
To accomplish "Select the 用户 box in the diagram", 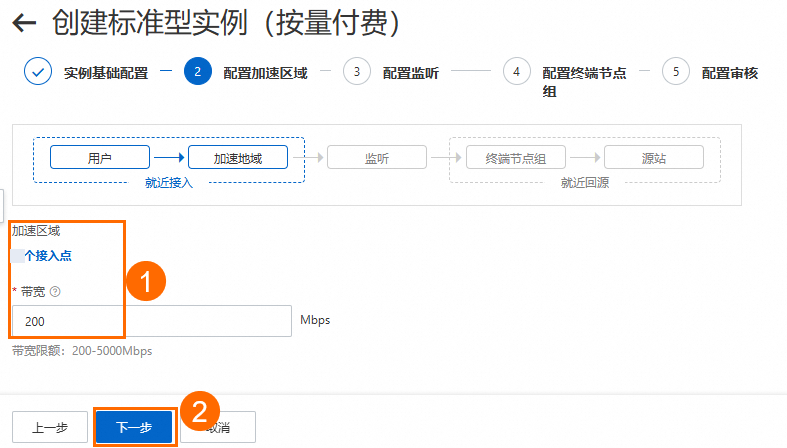I will 100,158.
